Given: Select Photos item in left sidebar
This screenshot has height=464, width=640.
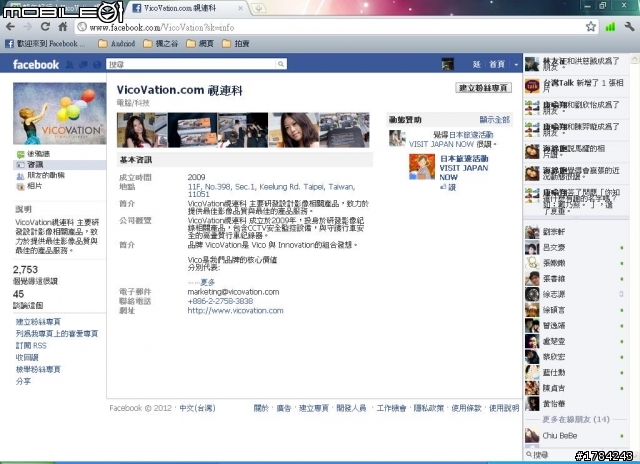Looking at the screenshot, I should [29, 186].
